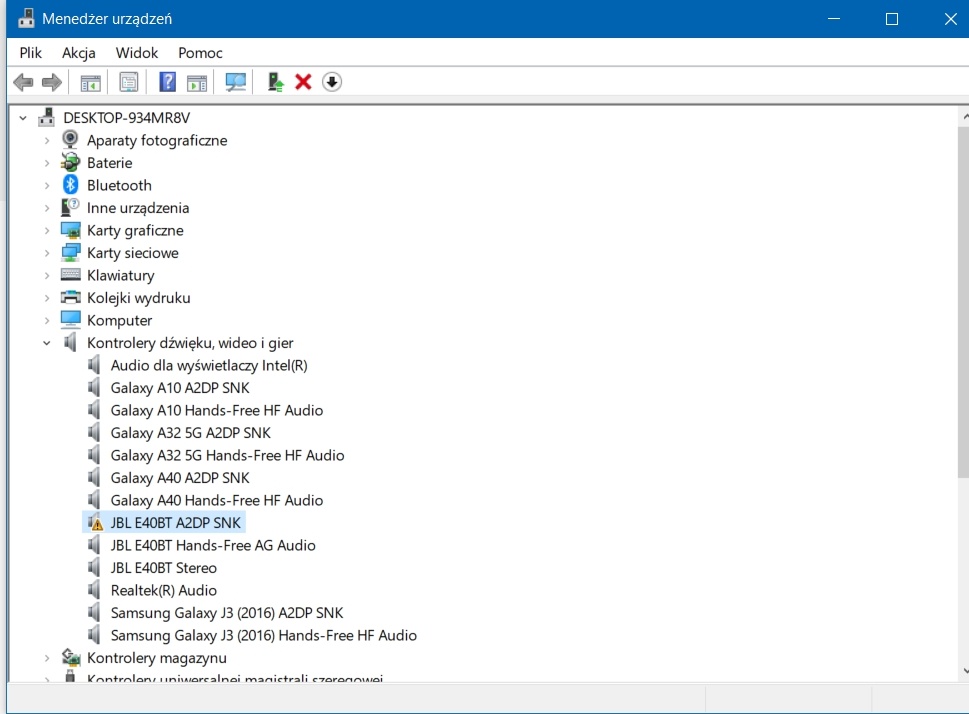Open the Properties toolbar icon

[129, 82]
